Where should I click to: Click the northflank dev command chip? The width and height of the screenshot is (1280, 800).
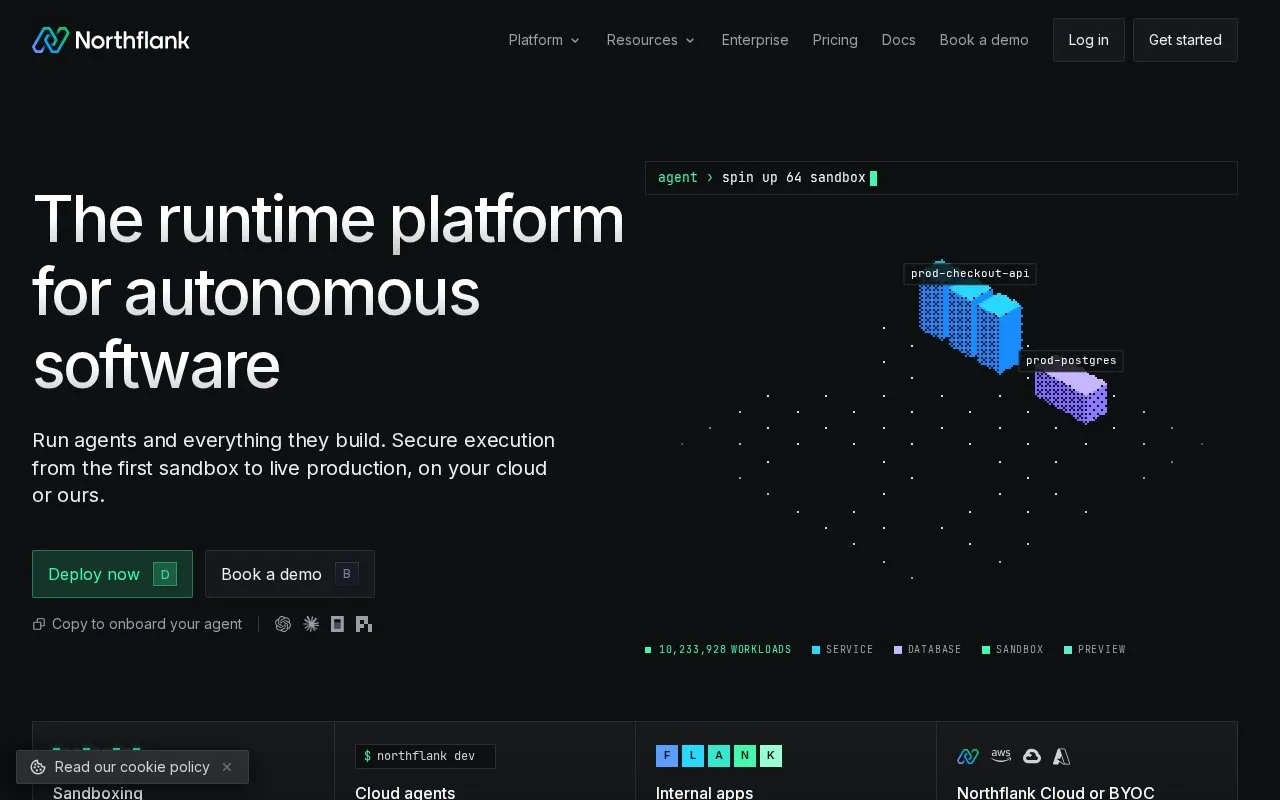point(425,756)
